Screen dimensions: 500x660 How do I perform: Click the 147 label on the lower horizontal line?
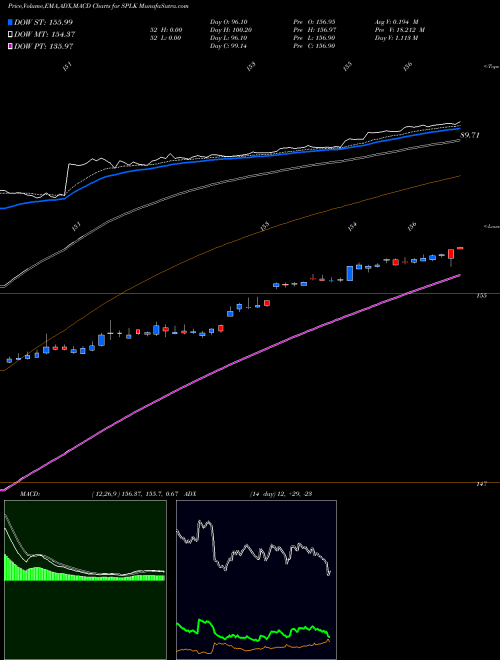481,484
